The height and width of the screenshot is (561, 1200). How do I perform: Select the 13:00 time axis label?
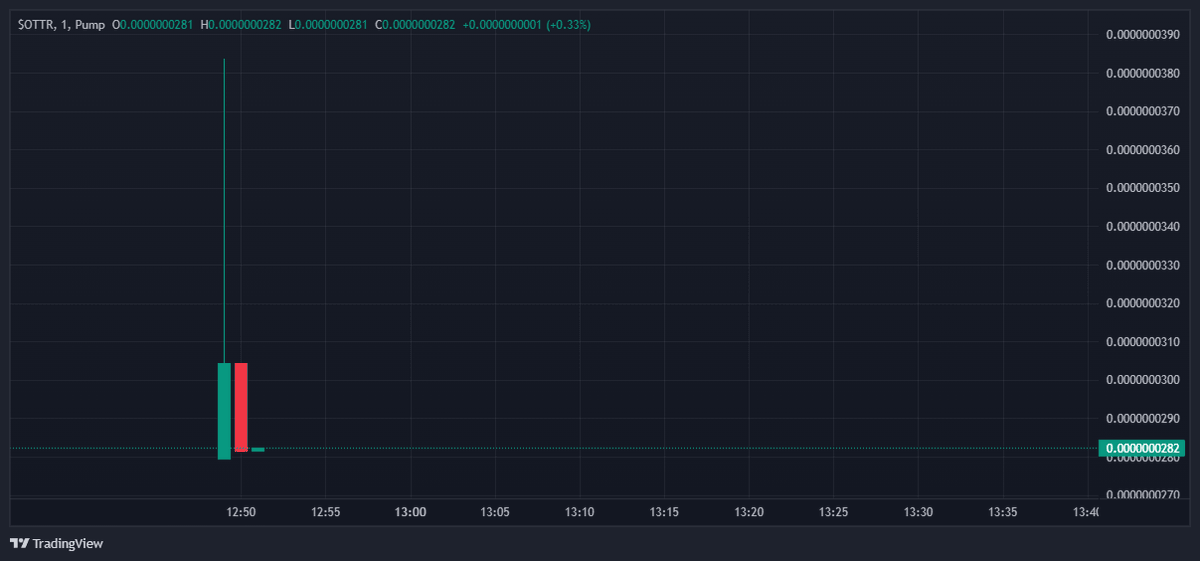[411, 512]
